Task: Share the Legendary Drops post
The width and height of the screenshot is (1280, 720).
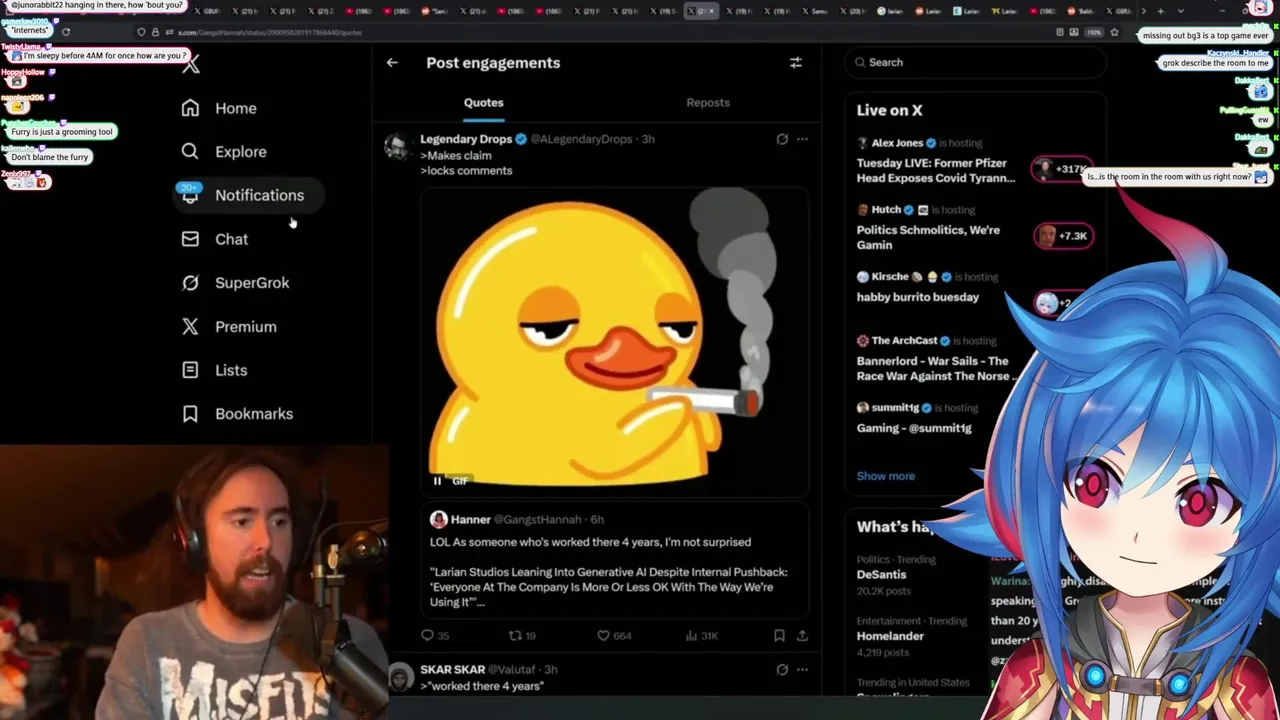Action: (x=802, y=636)
